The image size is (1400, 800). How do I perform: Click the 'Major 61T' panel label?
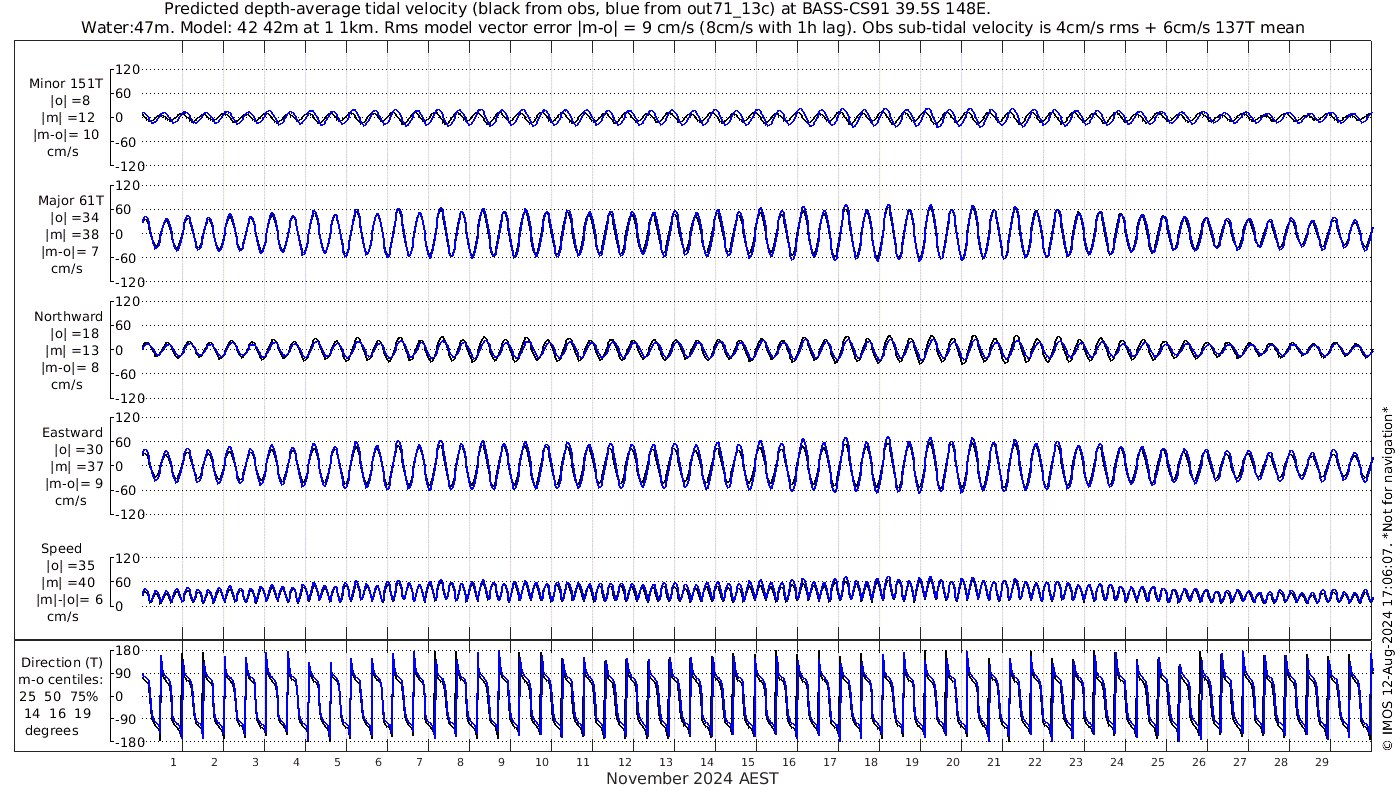(x=70, y=200)
